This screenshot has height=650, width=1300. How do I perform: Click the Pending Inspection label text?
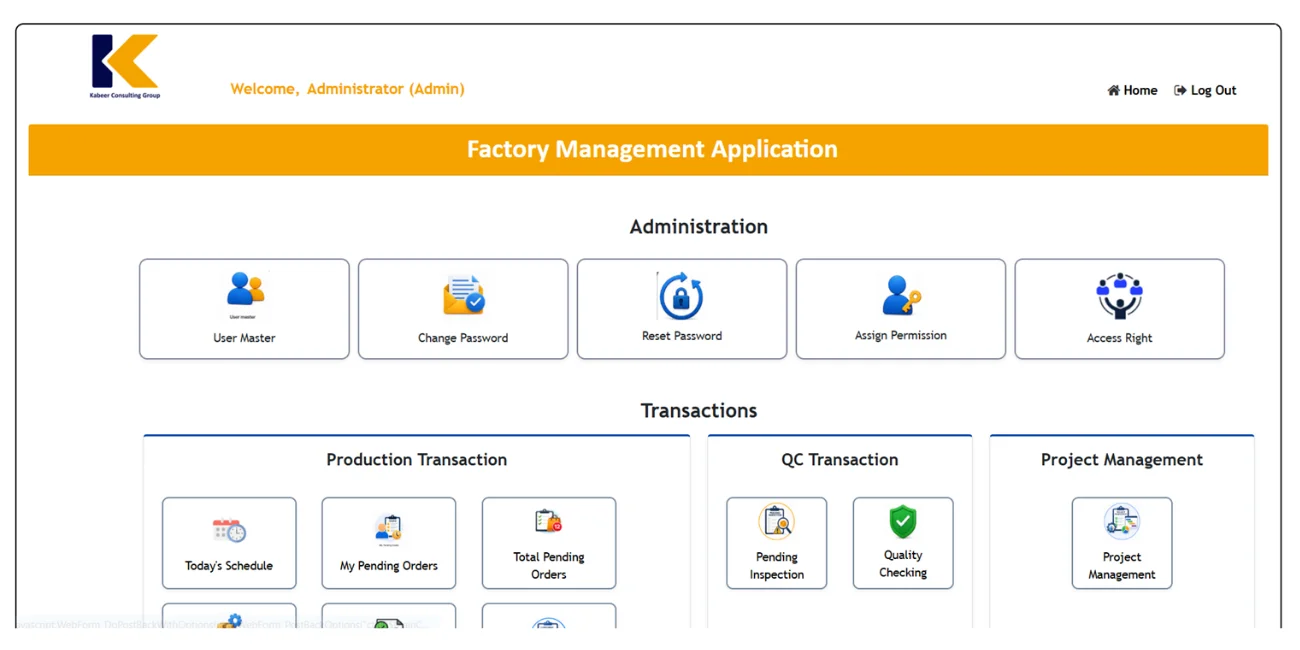777,566
